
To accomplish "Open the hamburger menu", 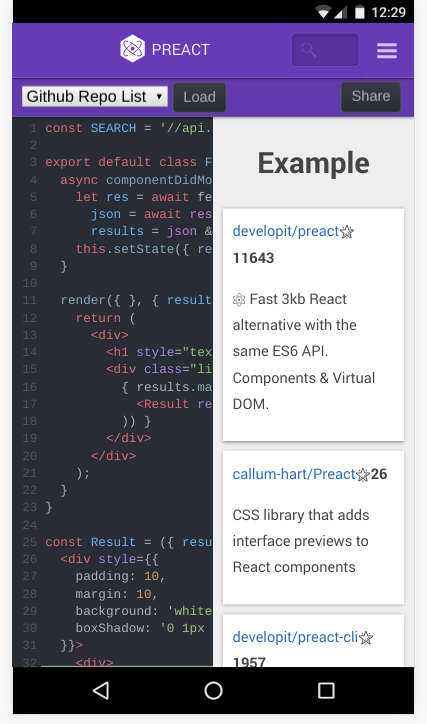I will [386, 50].
